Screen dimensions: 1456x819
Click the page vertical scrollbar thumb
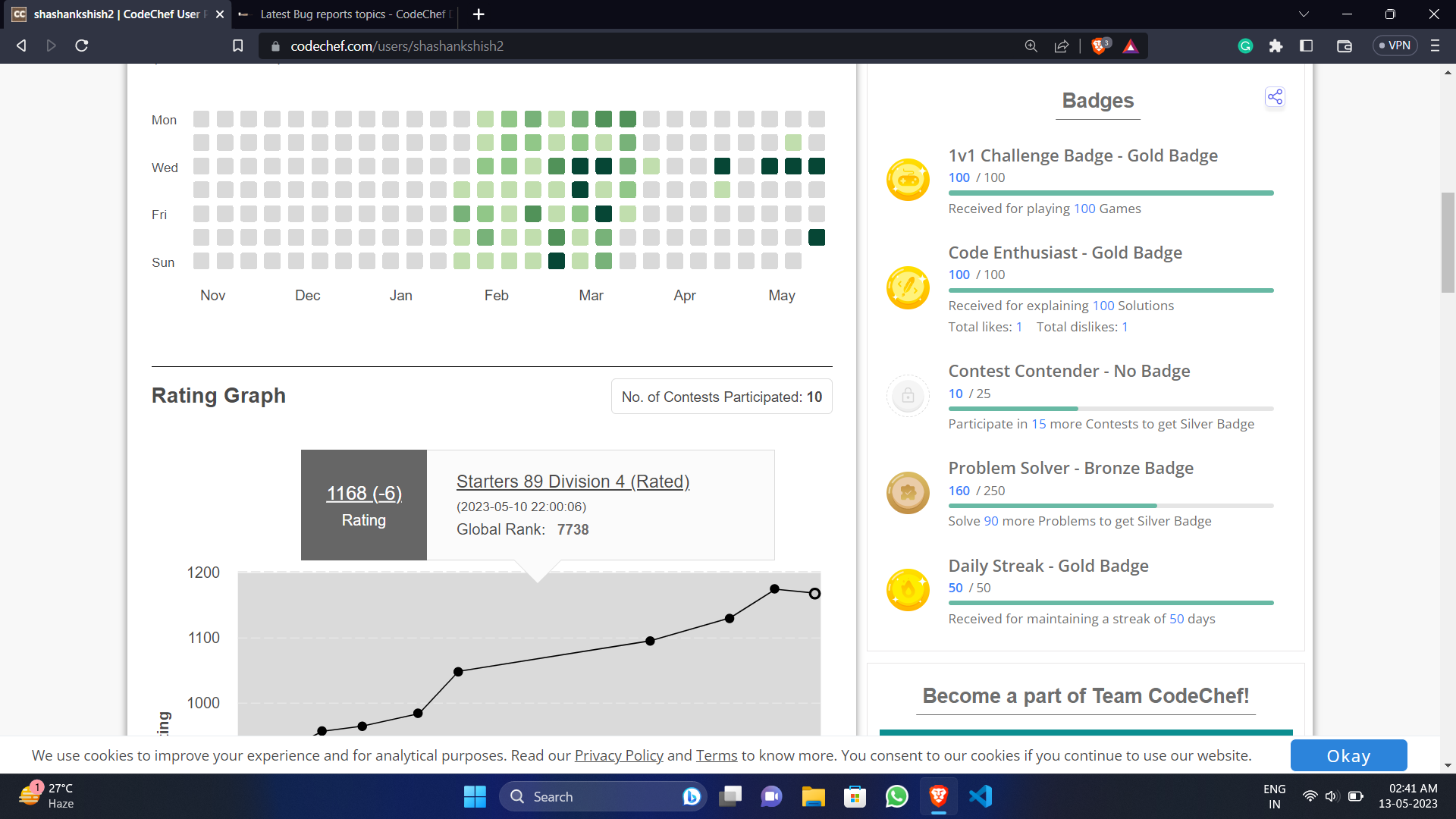point(1448,243)
